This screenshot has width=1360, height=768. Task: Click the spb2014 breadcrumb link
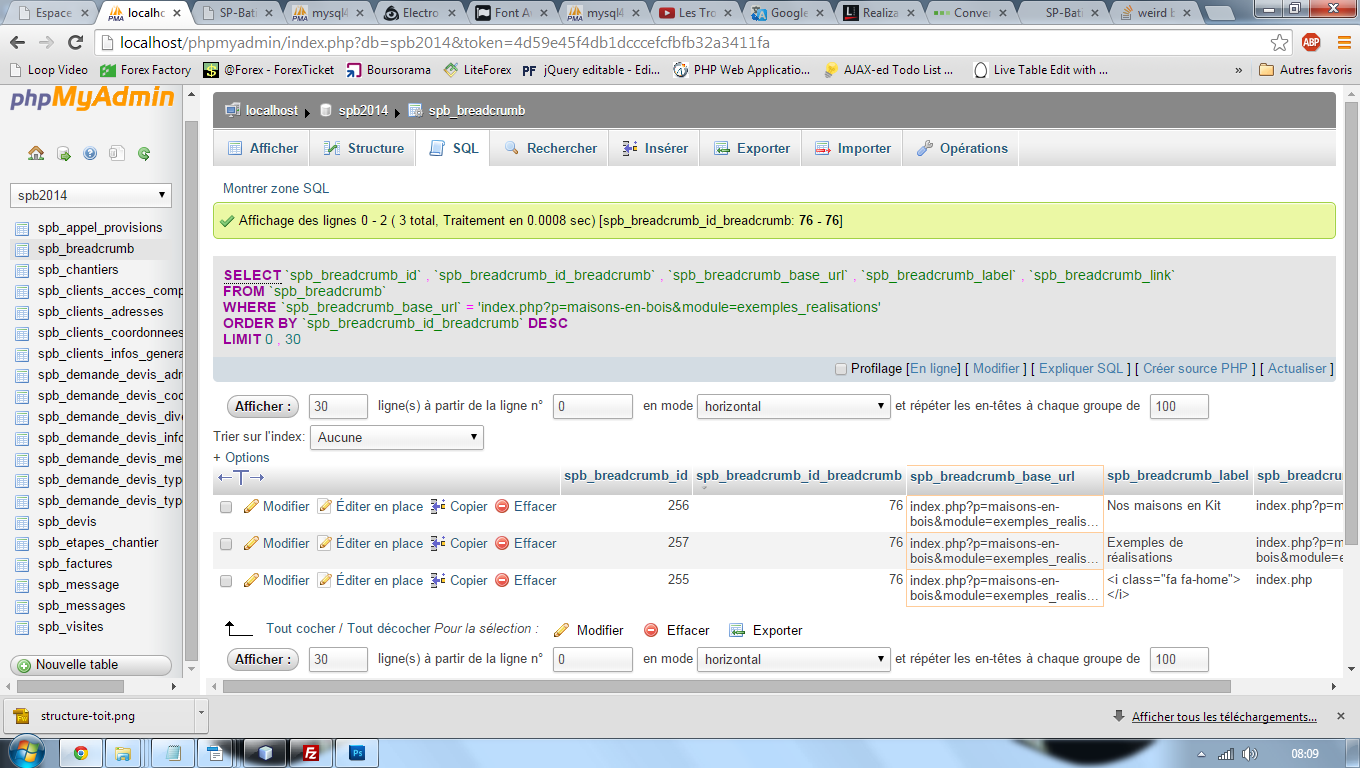pos(363,110)
